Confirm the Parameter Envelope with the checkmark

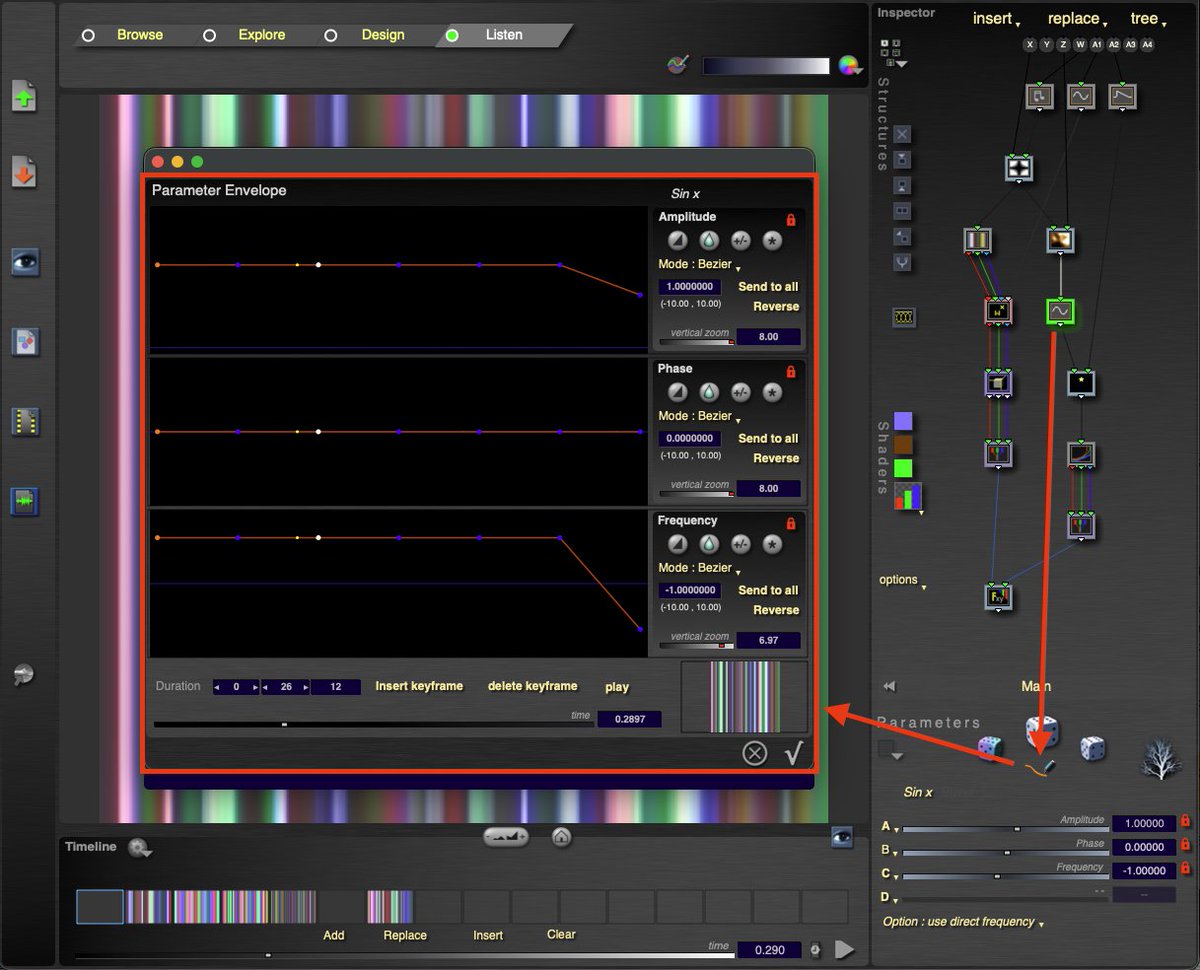point(794,753)
